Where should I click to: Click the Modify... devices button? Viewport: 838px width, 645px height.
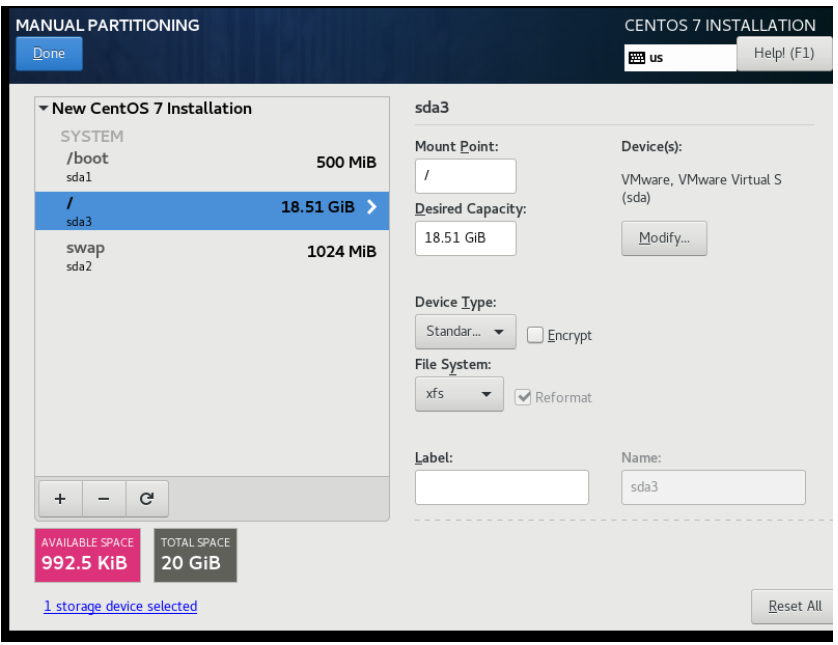pyautogui.click(x=664, y=238)
